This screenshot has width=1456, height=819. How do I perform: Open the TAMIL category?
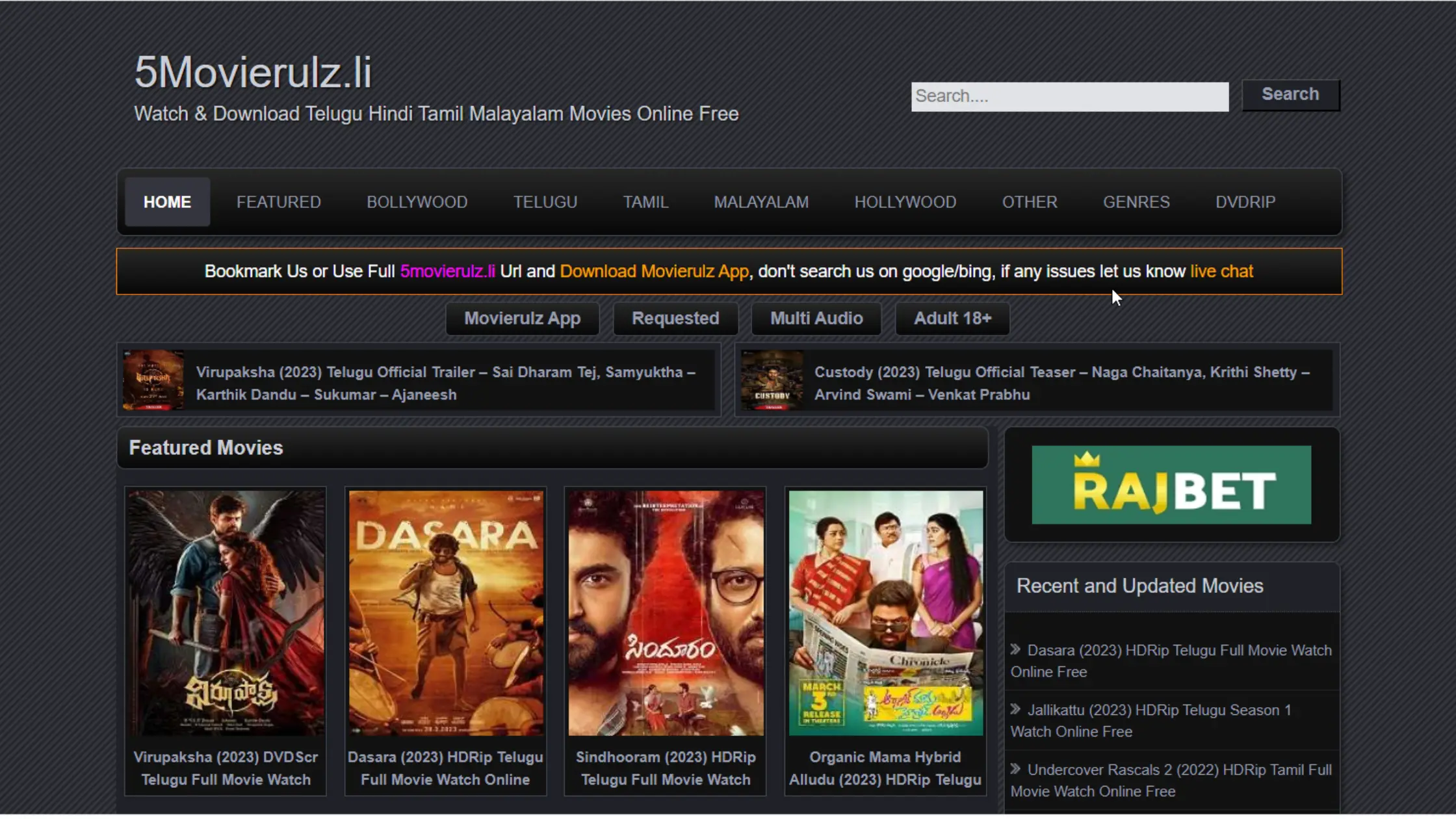click(645, 202)
